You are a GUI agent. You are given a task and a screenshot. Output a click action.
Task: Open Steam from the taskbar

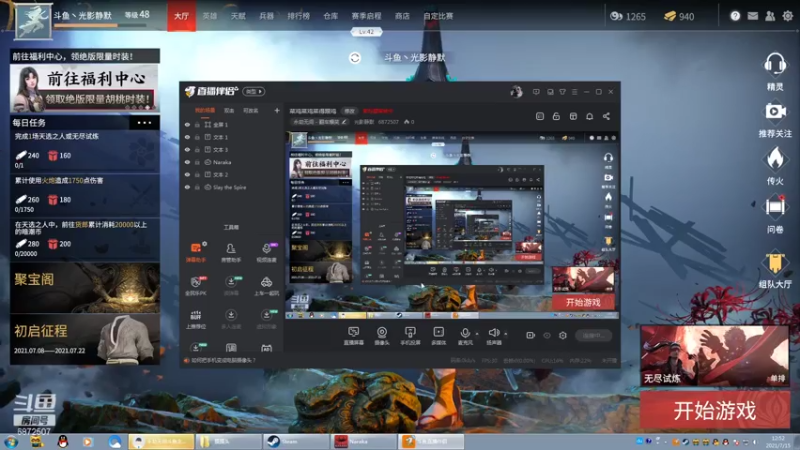click(x=296, y=441)
